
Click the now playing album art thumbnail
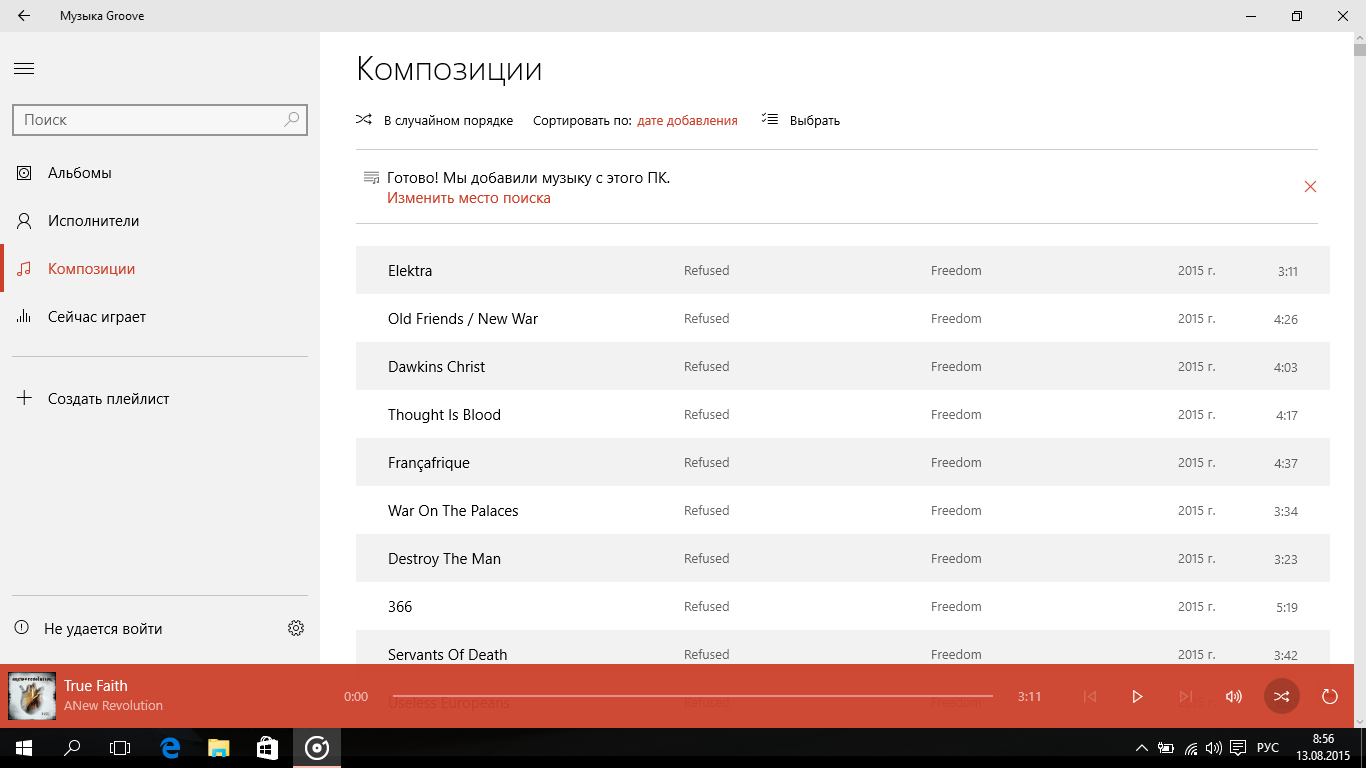(32, 696)
